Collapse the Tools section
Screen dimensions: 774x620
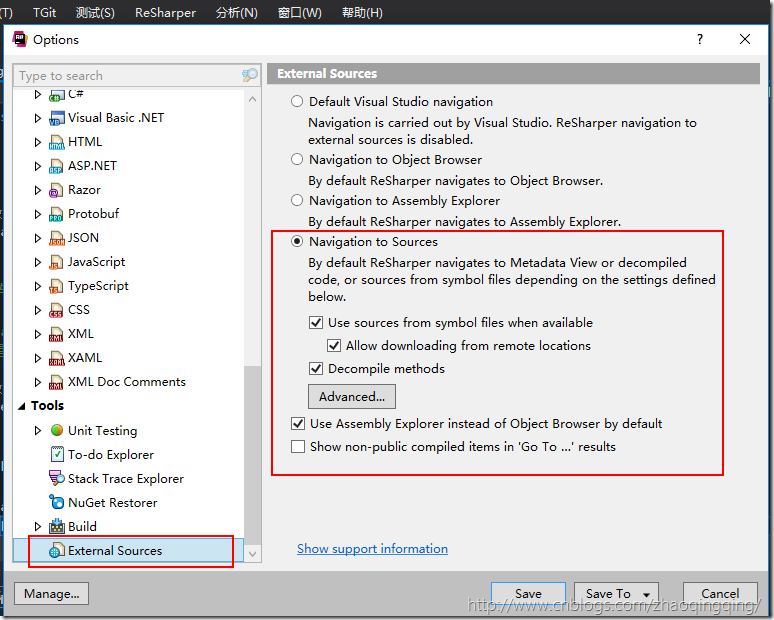(22, 406)
